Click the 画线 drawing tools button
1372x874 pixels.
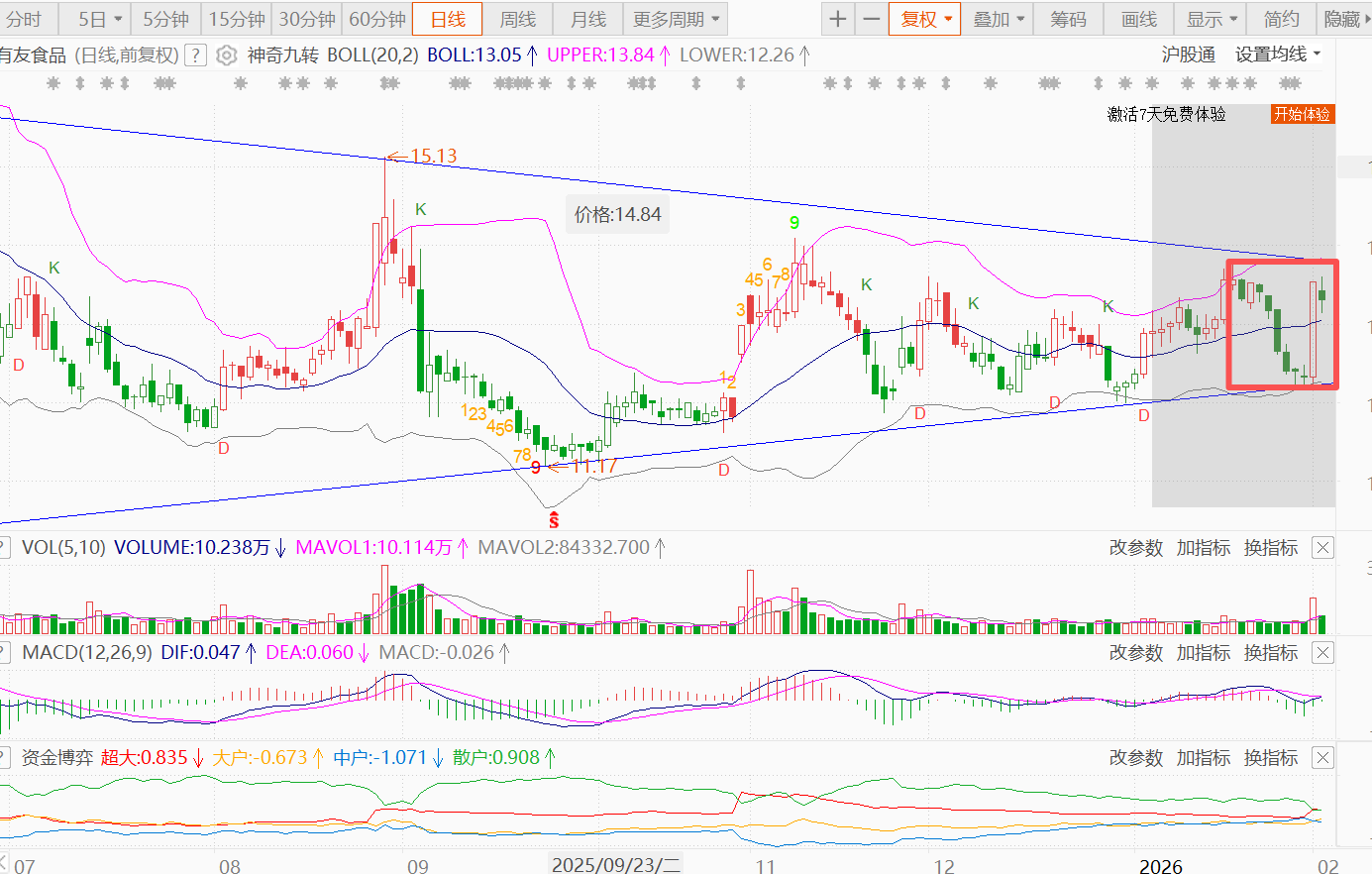[1139, 19]
